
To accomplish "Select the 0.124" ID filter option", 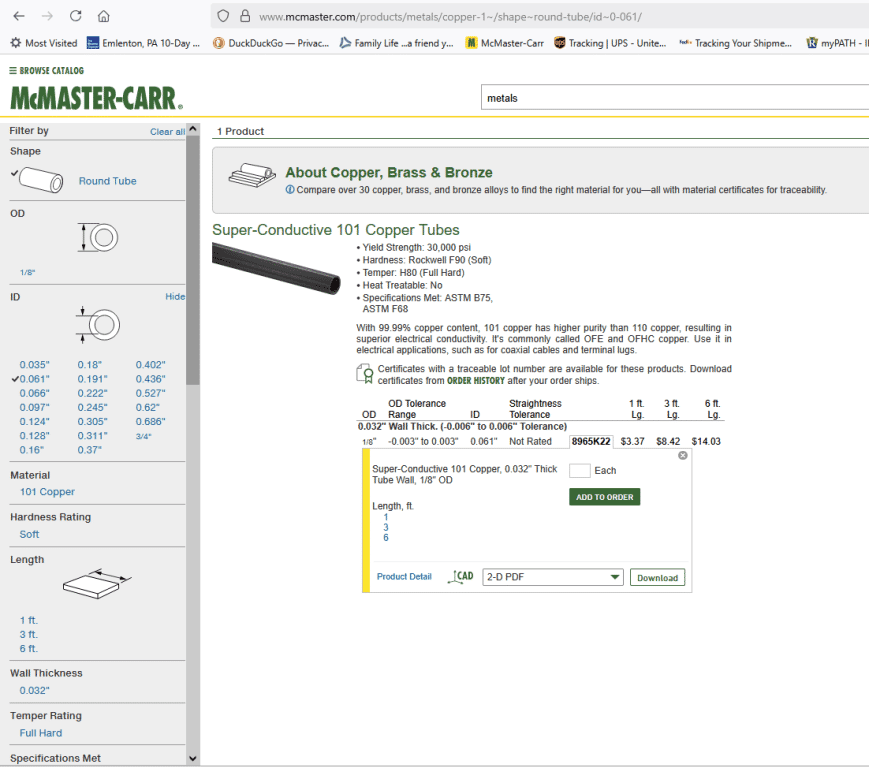I will pos(34,422).
